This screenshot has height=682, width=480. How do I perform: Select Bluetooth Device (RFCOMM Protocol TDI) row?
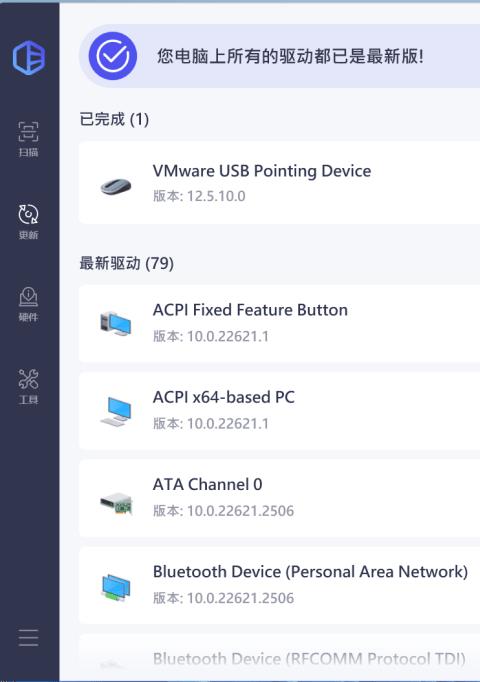pos(279,658)
